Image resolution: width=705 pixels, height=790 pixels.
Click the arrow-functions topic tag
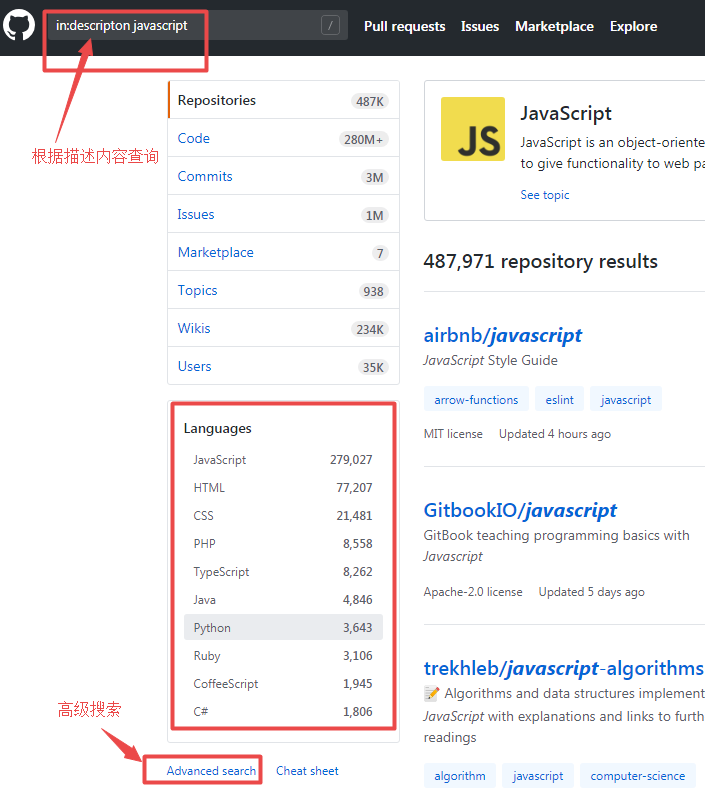click(476, 400)
